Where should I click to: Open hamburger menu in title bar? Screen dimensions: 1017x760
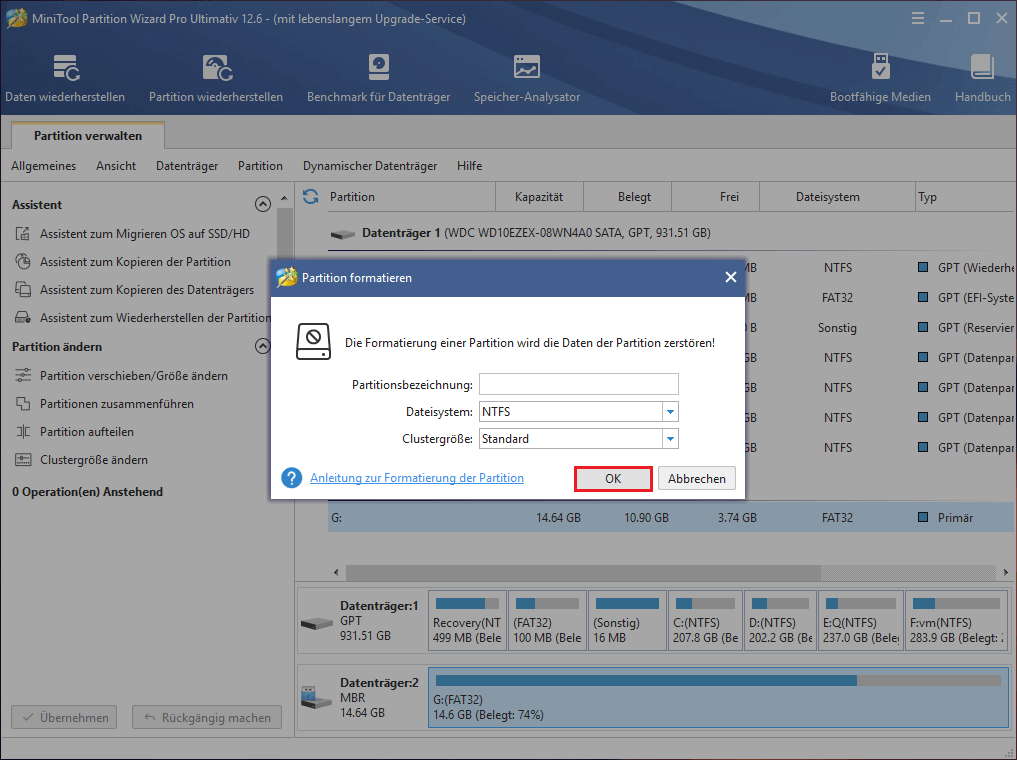(x=918, y=18)
